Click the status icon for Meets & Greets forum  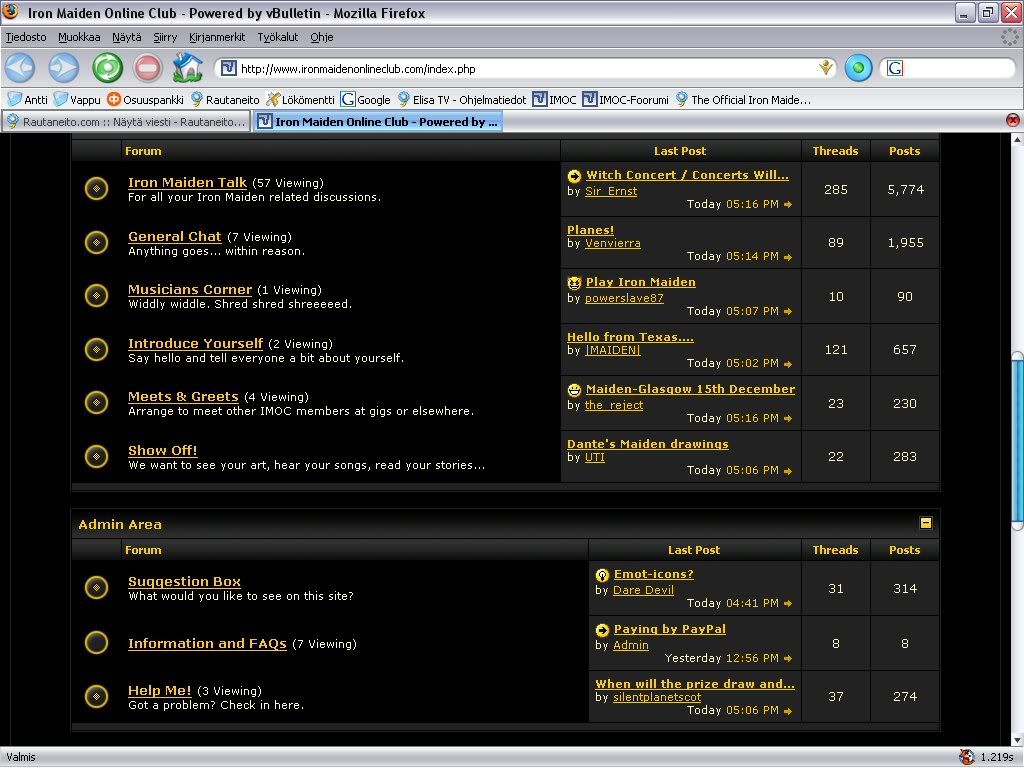pos(97,403)
